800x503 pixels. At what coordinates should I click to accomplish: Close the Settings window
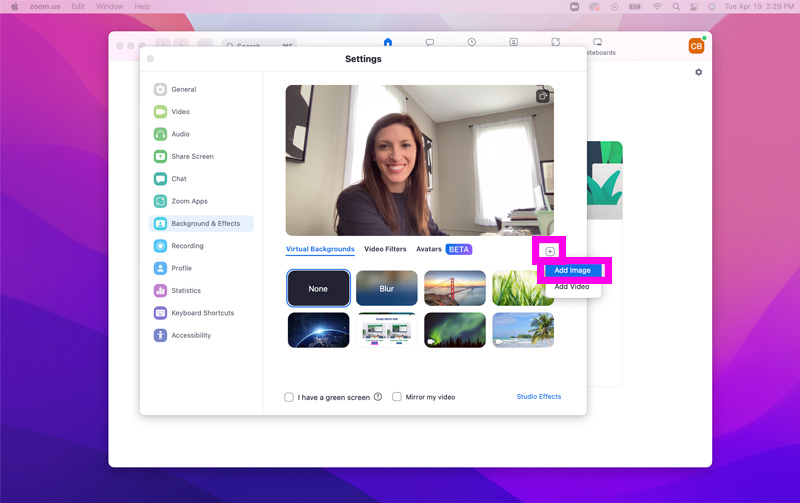pyautogui.click(x=151, y=59)
